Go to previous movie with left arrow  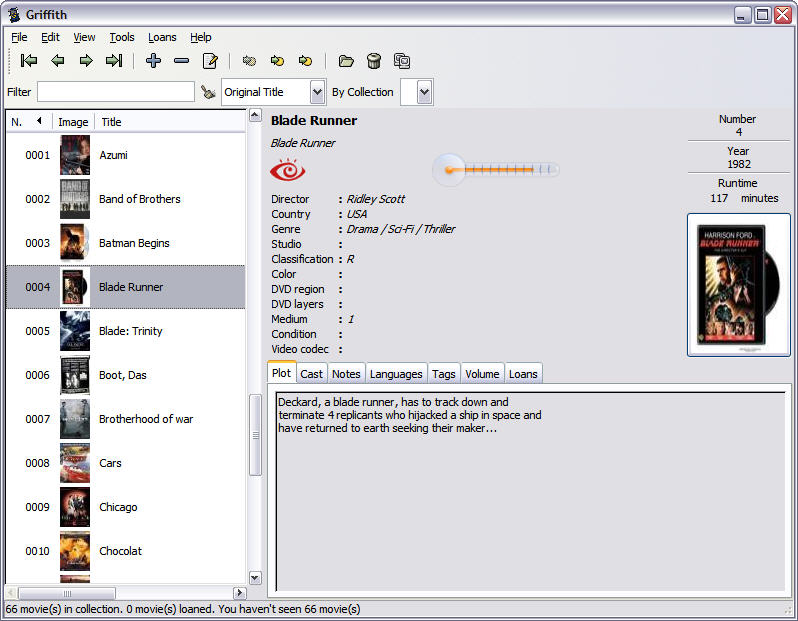pos(58,61)
